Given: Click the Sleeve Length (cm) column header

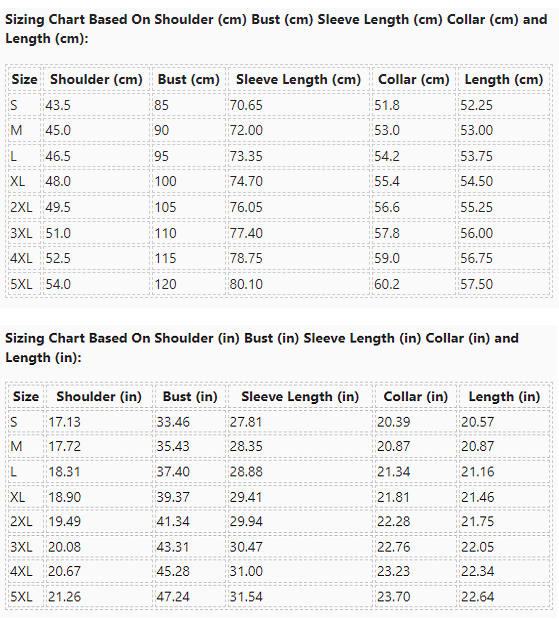Looking at the screenshot, I should tap(298, 79).
